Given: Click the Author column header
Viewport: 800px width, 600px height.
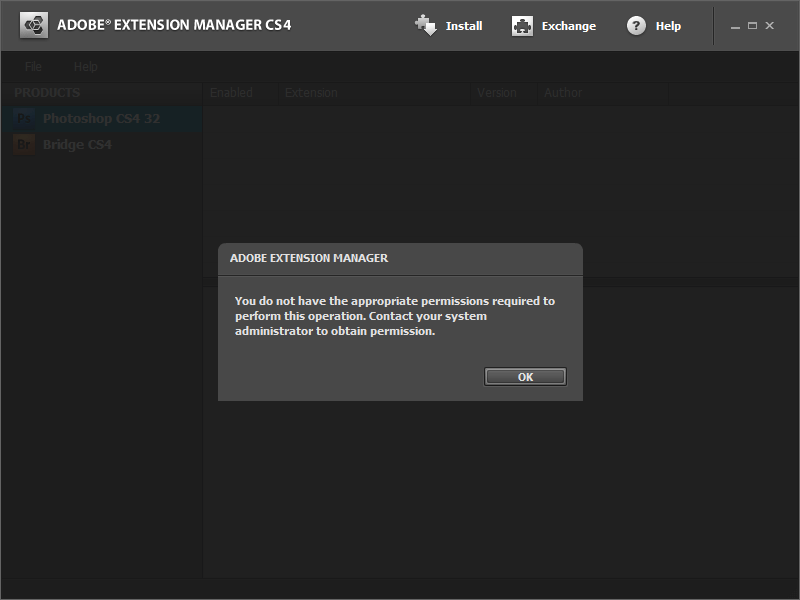Looking at the screenshot, I should point(562,93).
